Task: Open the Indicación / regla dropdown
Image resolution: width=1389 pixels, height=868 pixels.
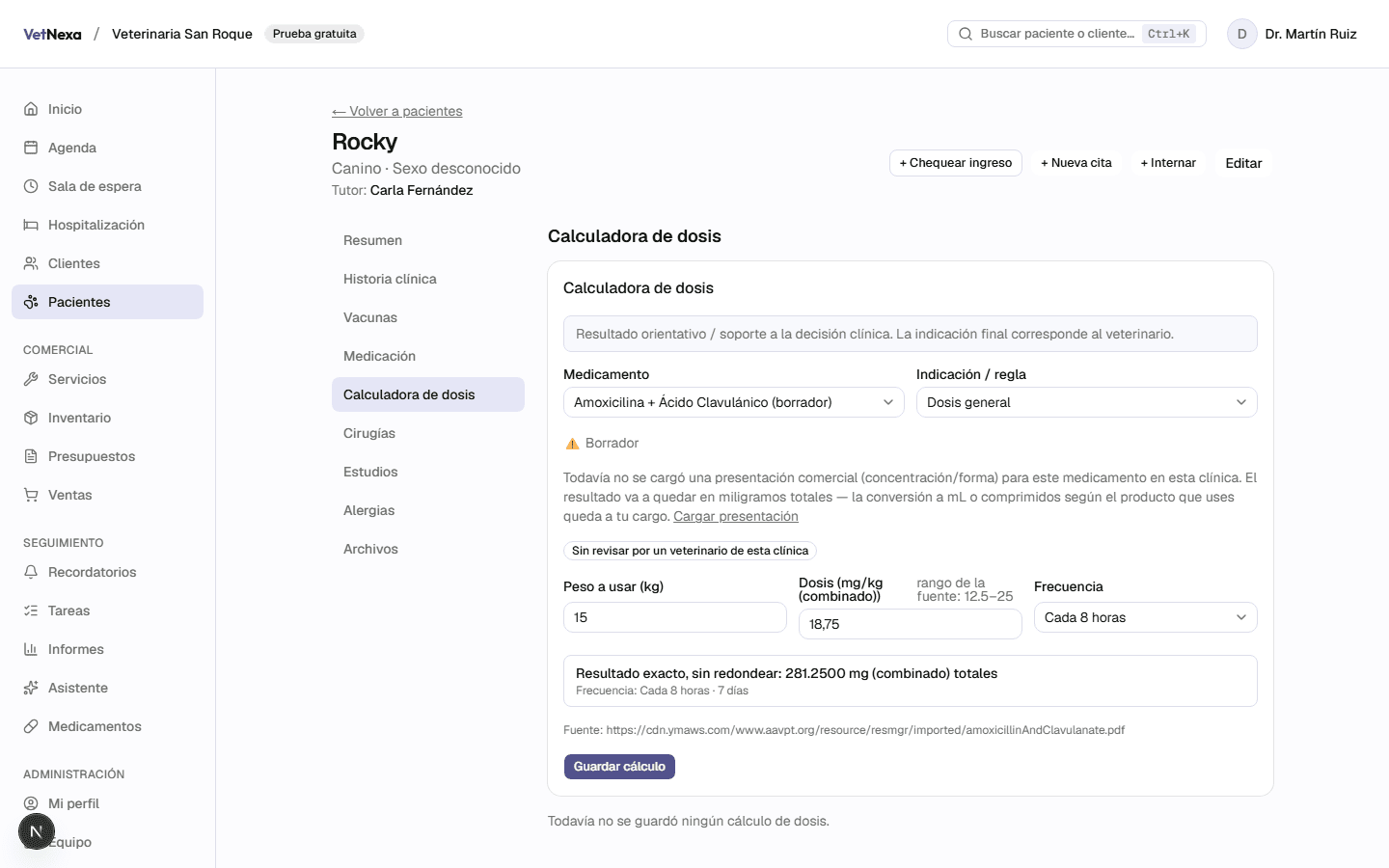Action: (1087, 402)
